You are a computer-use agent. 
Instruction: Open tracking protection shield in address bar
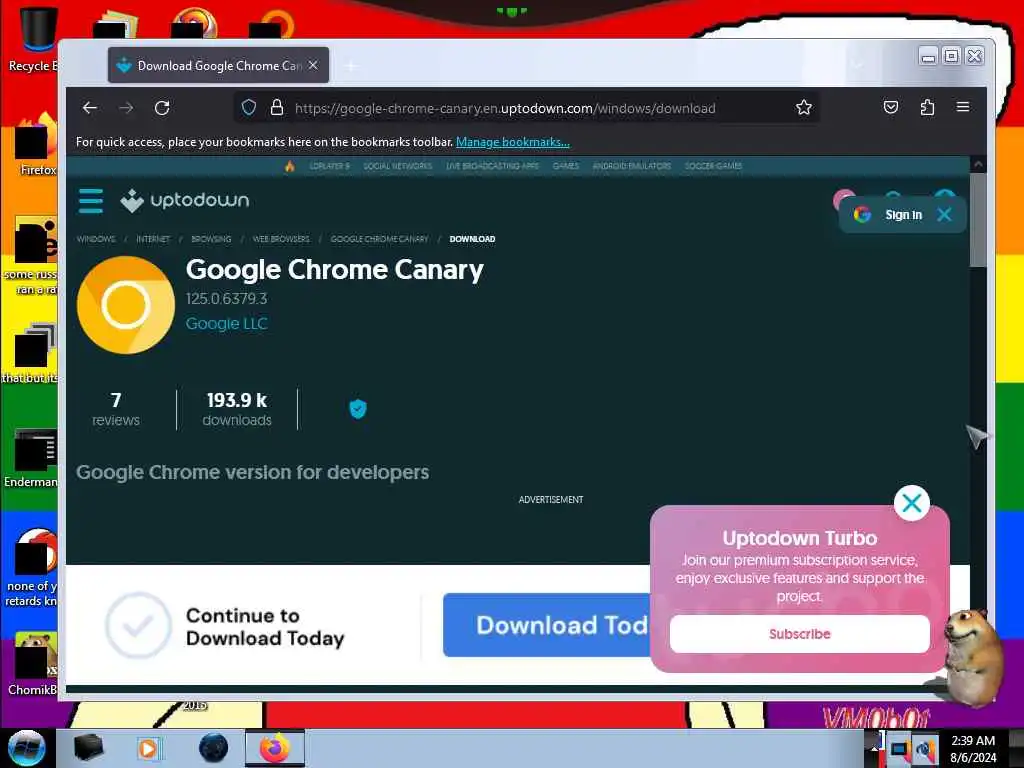coord(249,108)
